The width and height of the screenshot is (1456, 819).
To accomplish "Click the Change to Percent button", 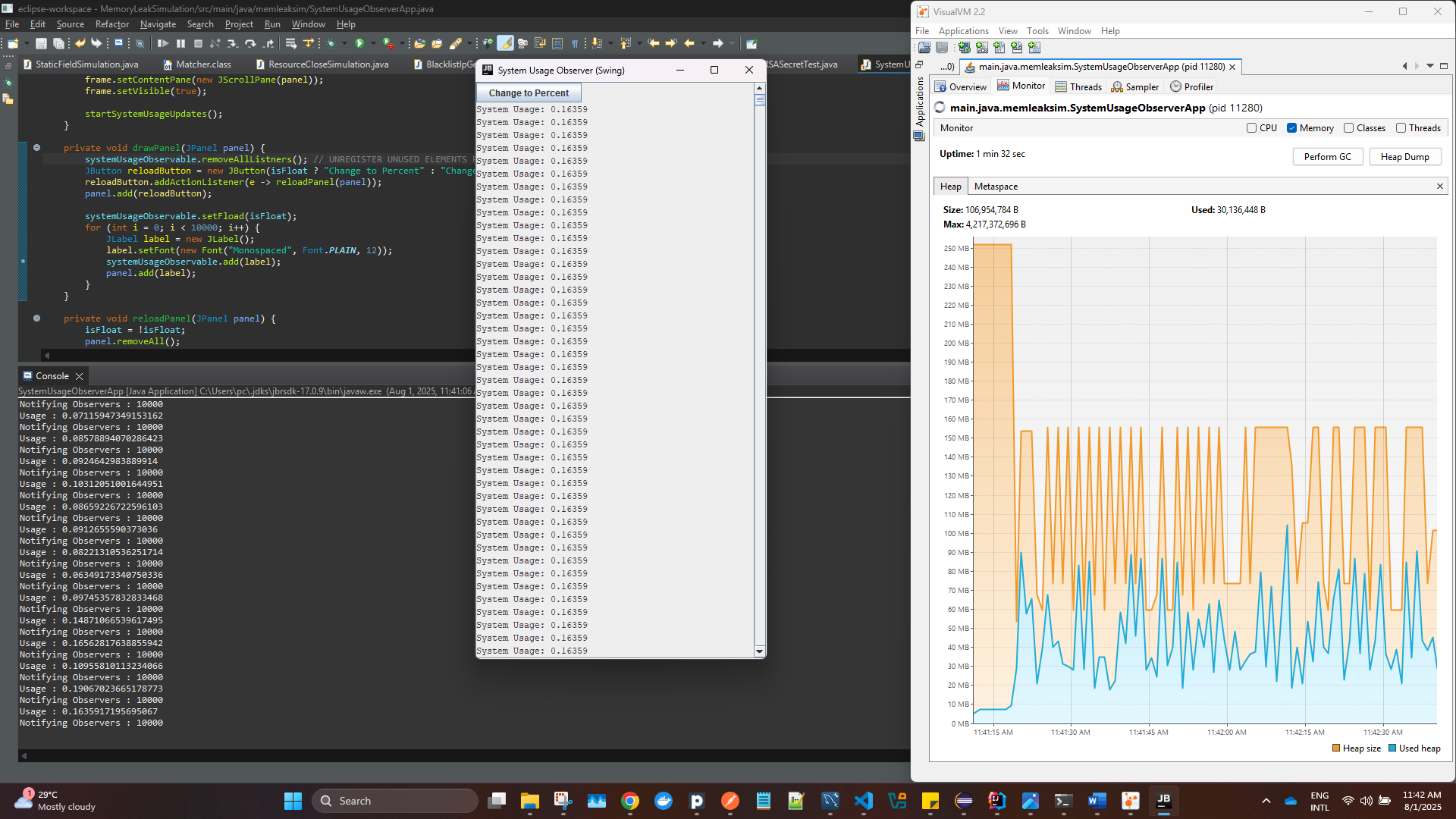I will click(529, 93).
